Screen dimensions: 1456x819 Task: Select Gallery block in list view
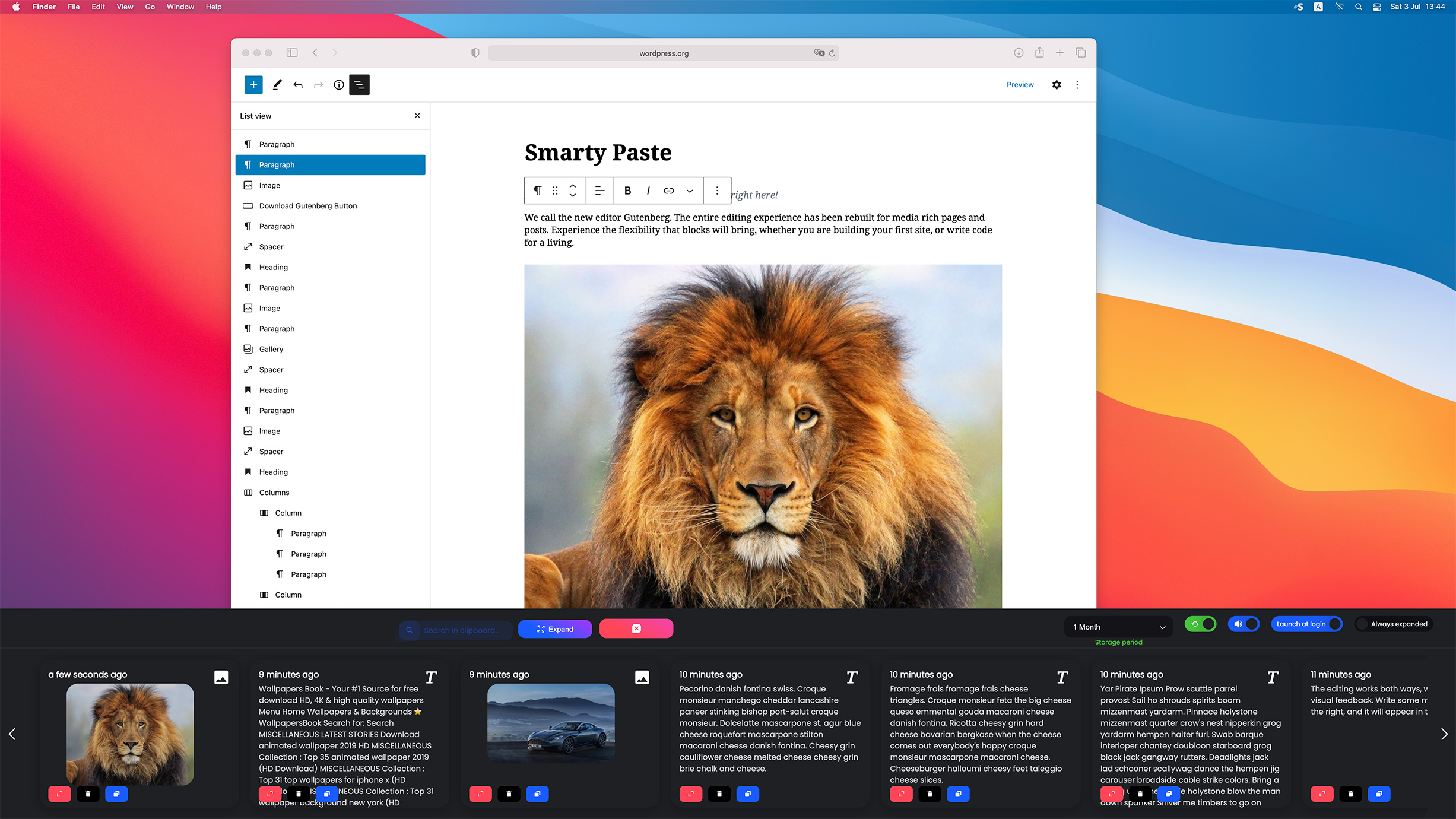click(271, 349)
